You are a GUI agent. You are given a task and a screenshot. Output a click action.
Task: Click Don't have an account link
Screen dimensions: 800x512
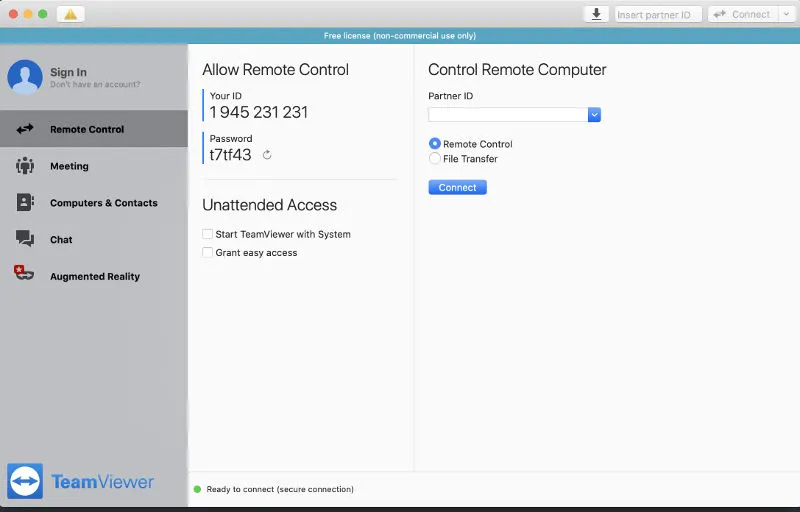[x=95, y=84]
